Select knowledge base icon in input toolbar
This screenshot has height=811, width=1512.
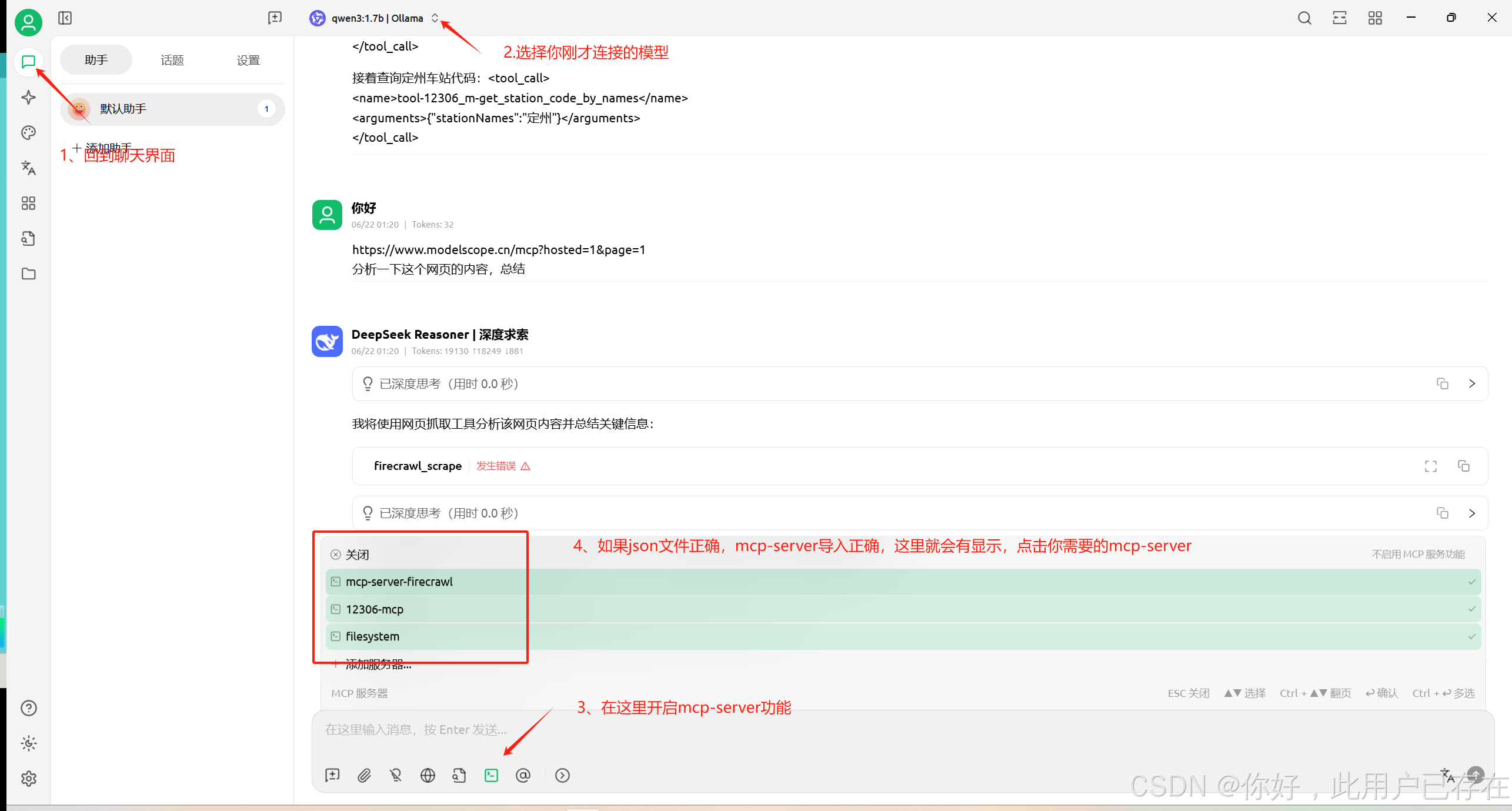tap(459, 775)
